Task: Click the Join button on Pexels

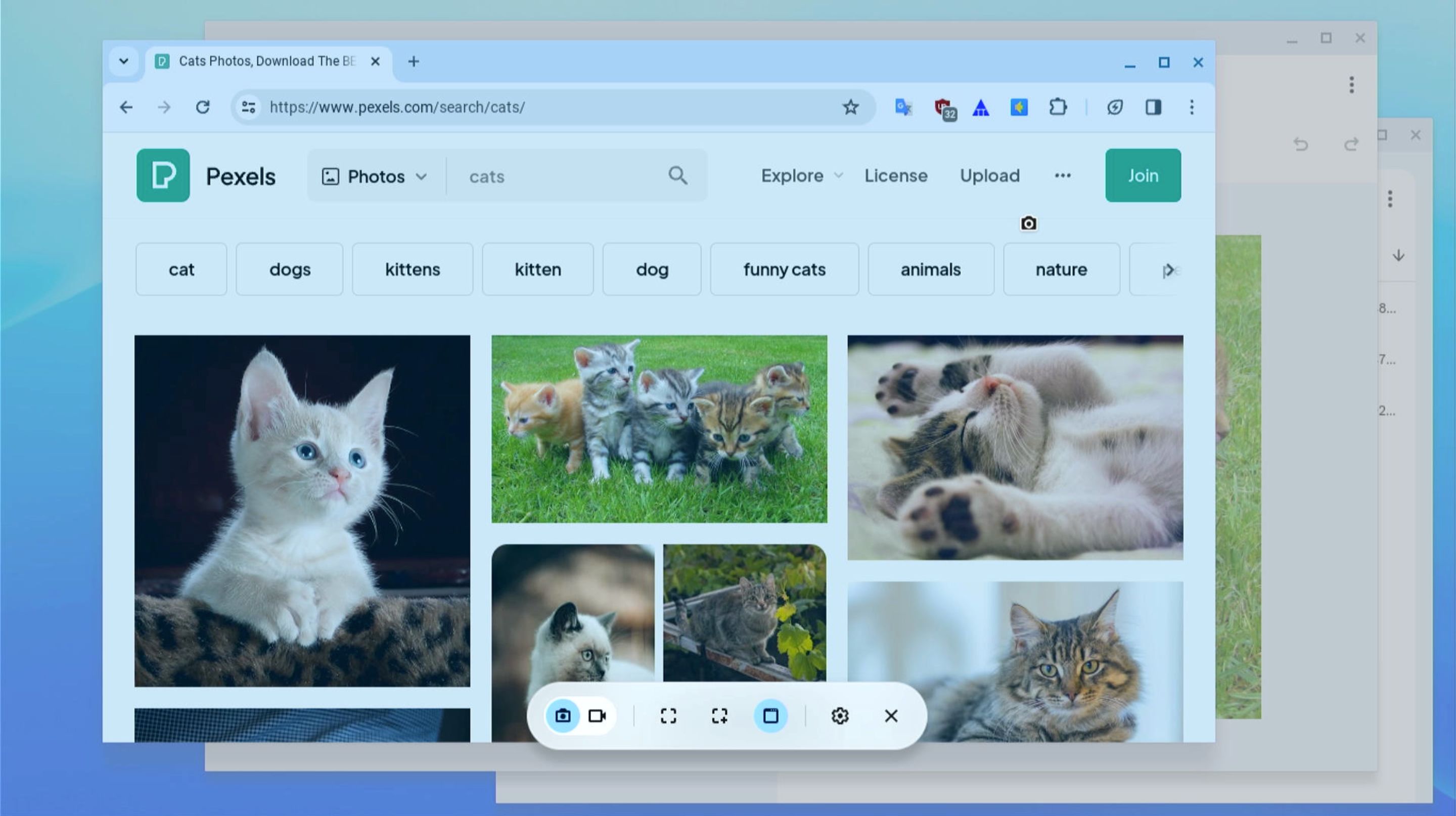Action: 1143,175
